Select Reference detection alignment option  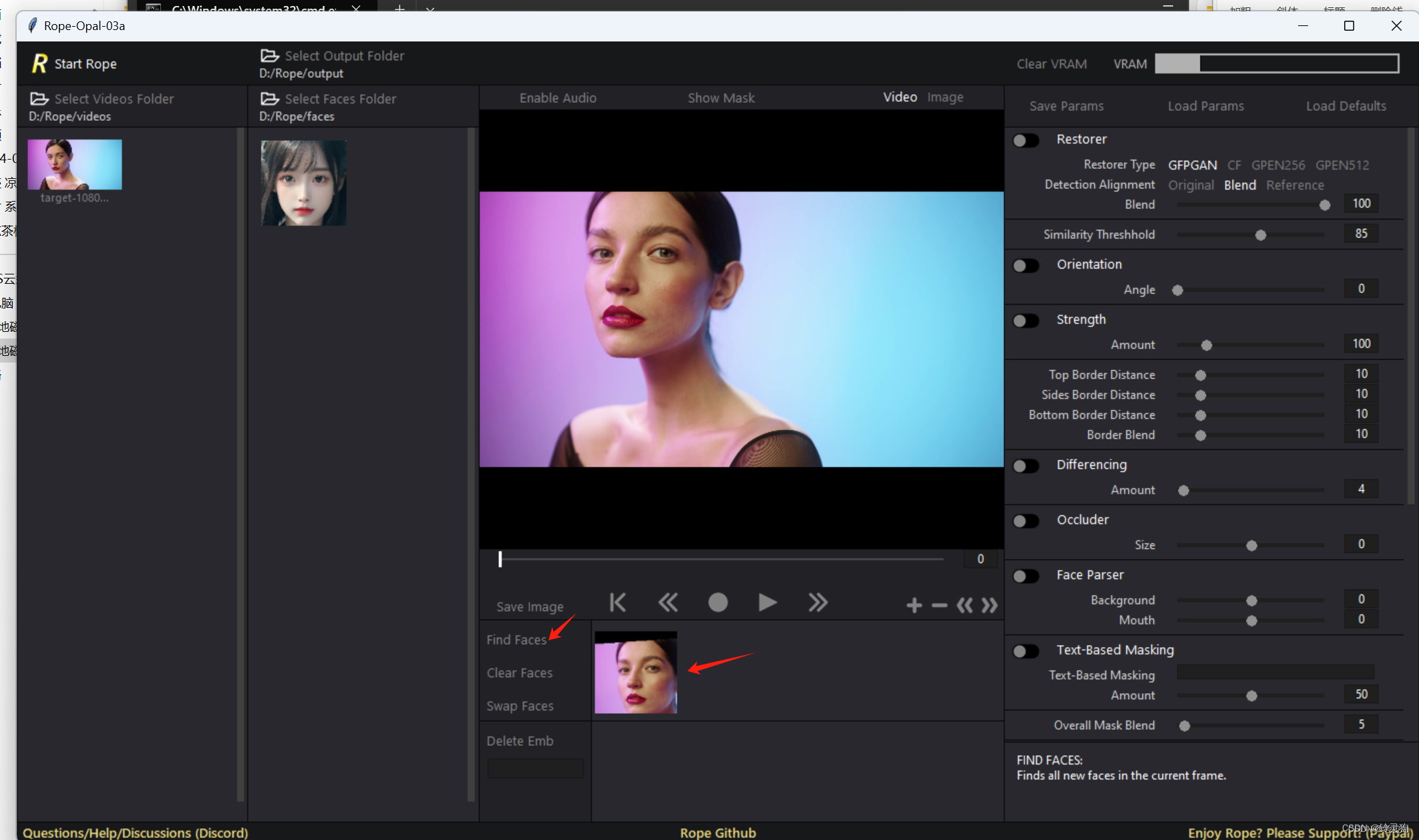click(x=1294, y=185)
